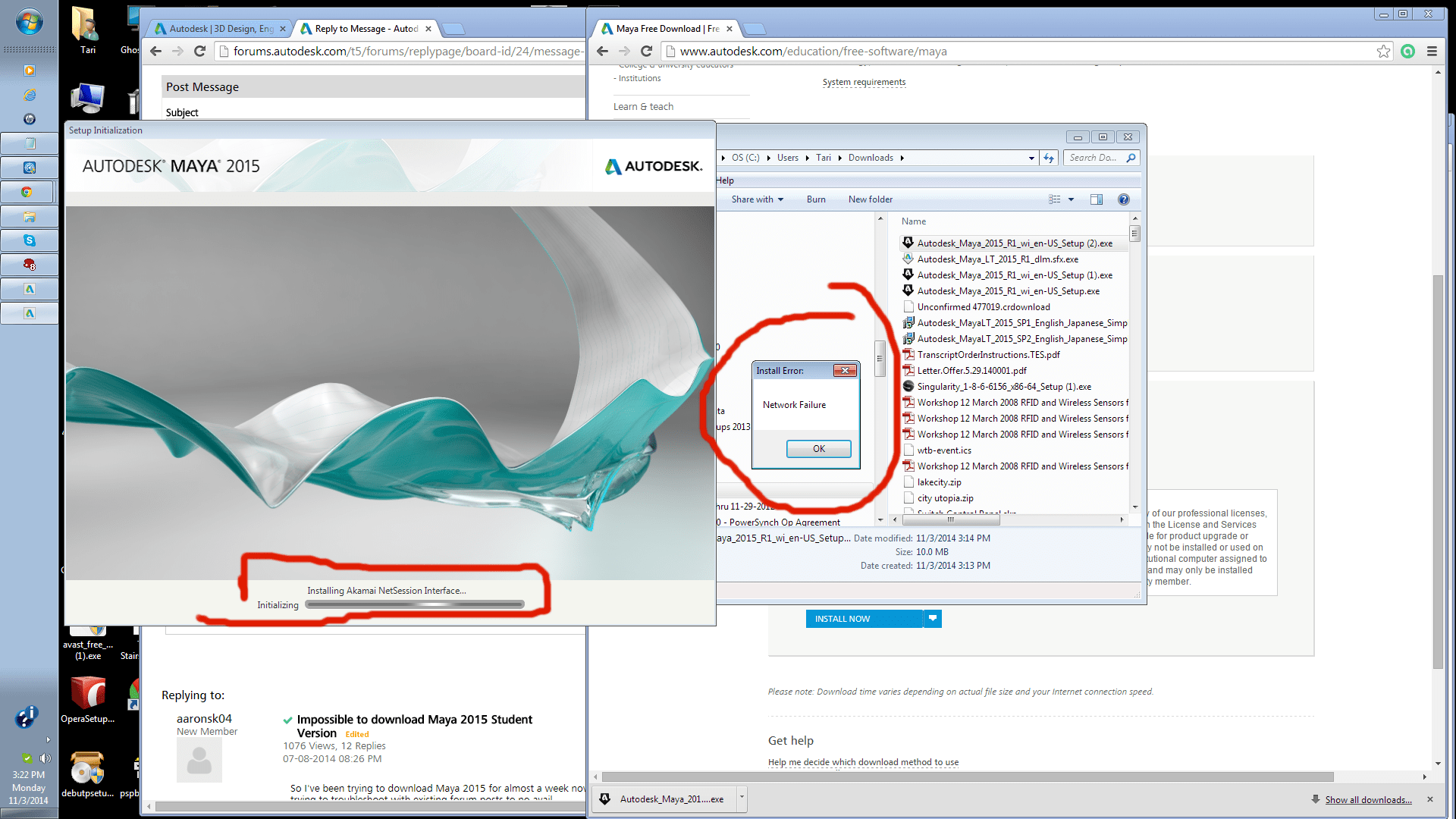Close the Install Error dialog

click(x=845, y=370)
